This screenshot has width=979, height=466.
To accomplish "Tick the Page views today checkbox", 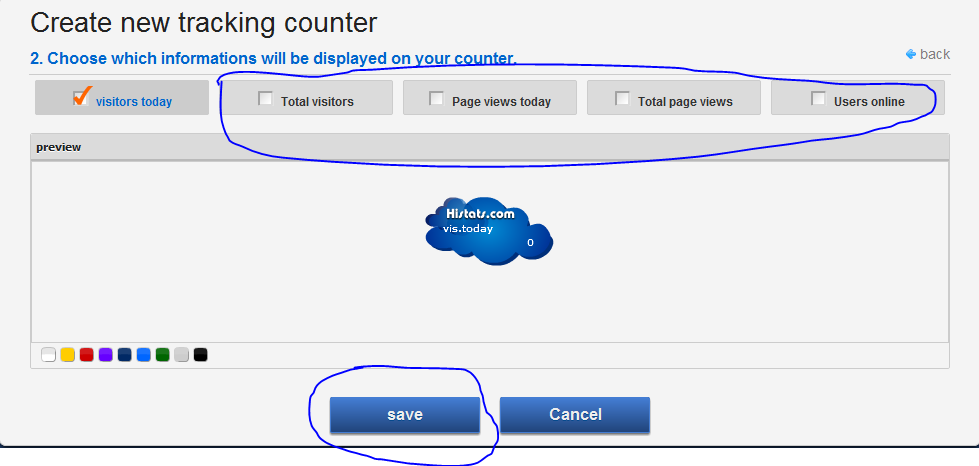I will pos(436,98).
